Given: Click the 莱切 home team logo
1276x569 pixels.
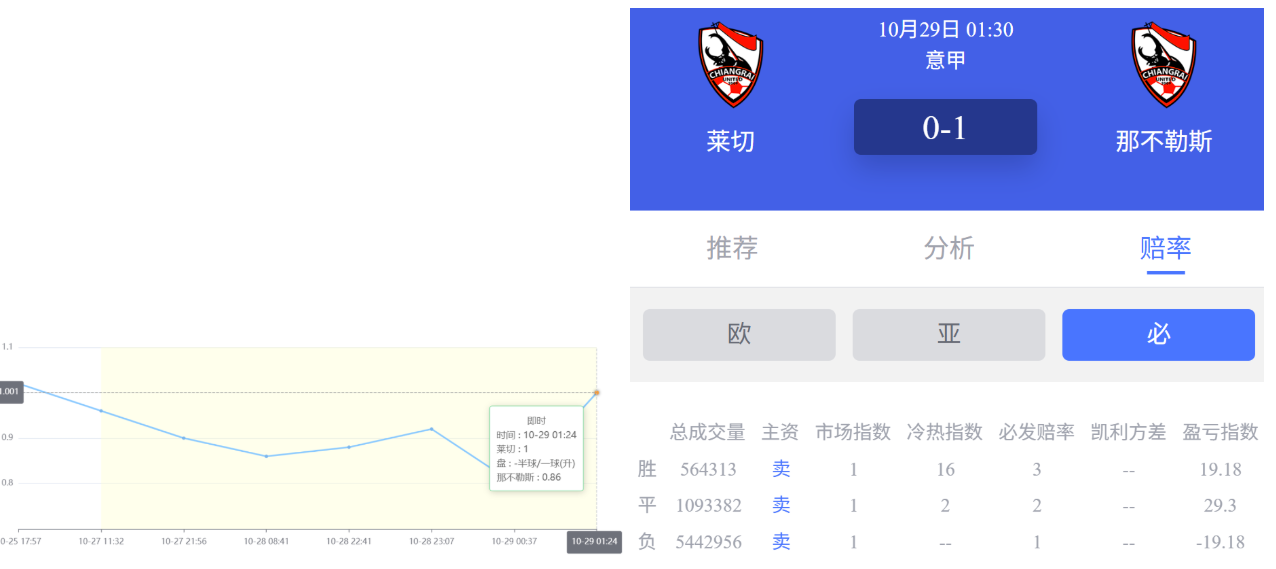Looking at the screenshot, I should point(731,66).
